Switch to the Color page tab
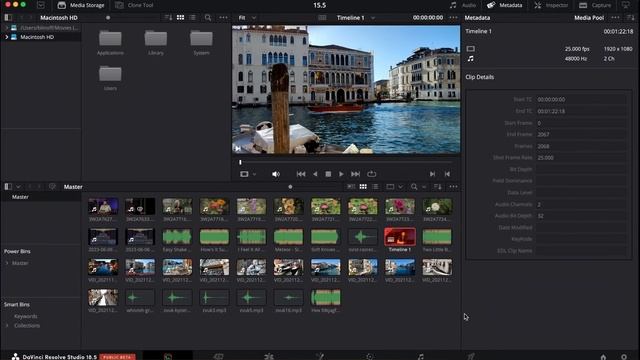 pos(370,356)
